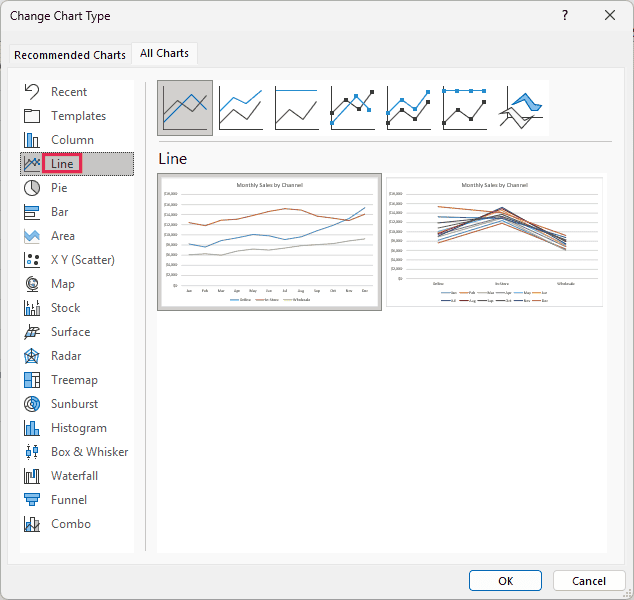Select the Stock chart category
Image resolution: width=634 pixels, height=600 pixels.
pyautogui.click(x=77, y=308)
